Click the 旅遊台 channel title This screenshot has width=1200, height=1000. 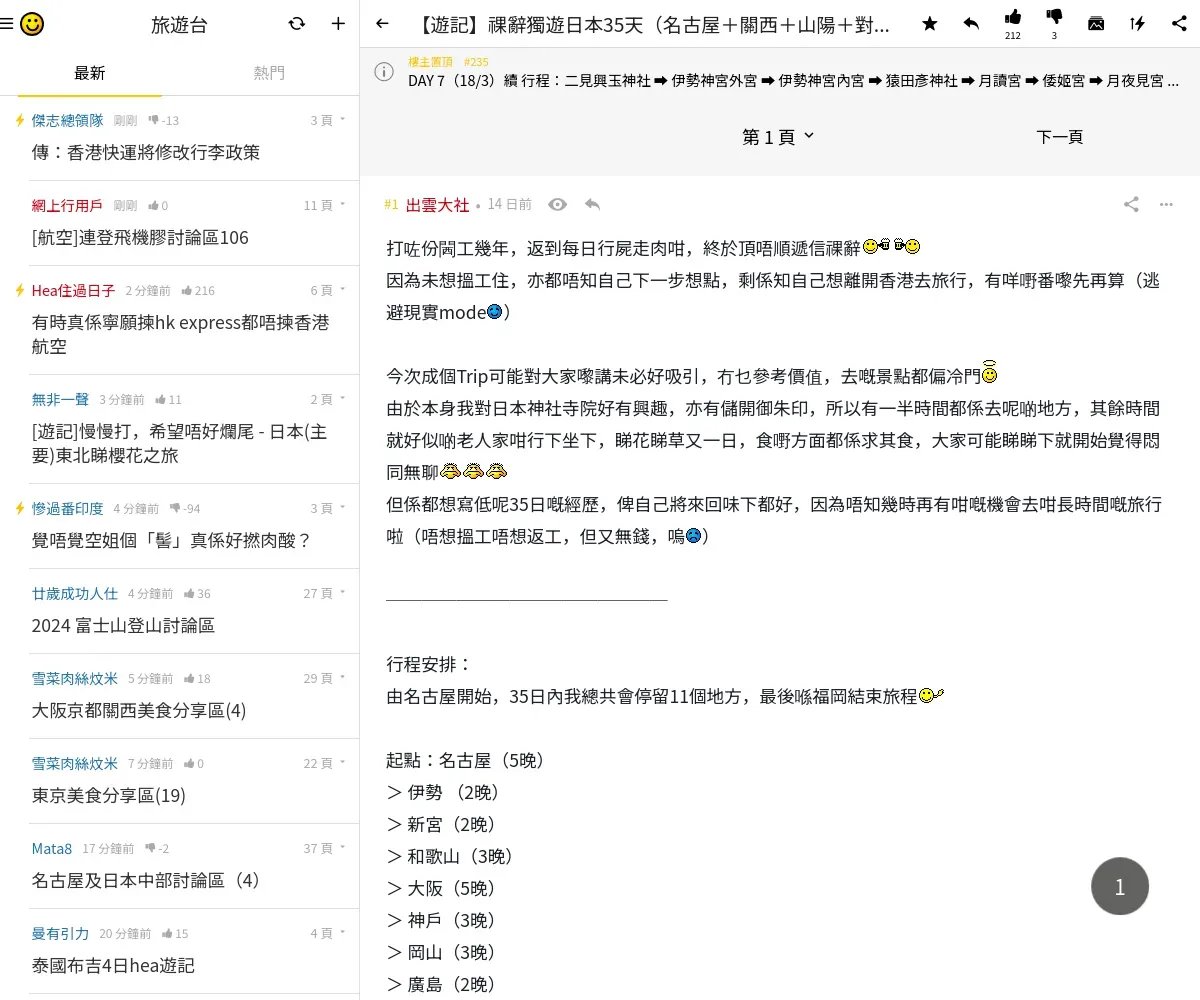pyautogui.click(x=180, y=24)
